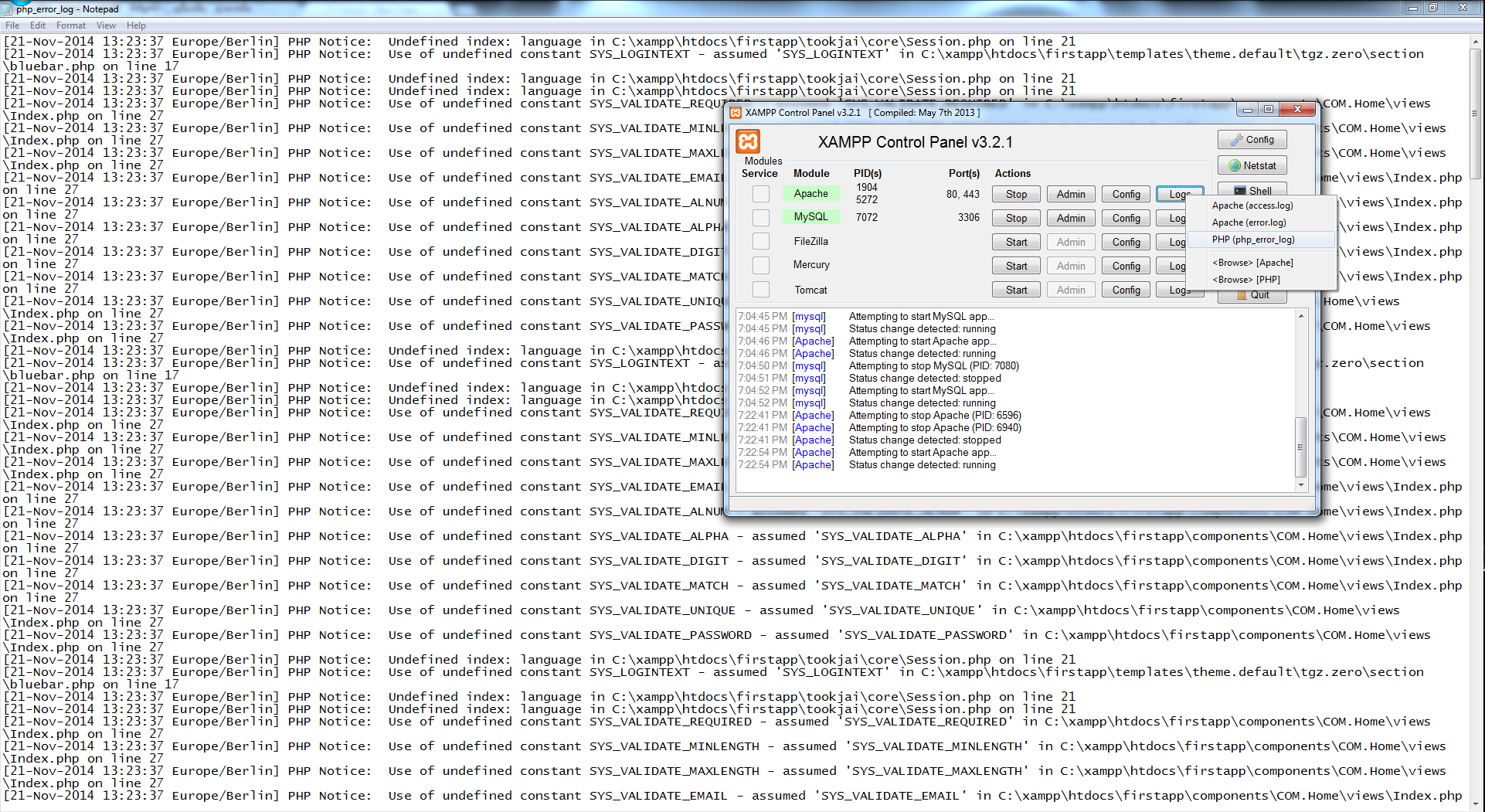Viewport: 1485px width, 812px height.
Task: Start the Tomcat module
Action: pos(1017,290)
